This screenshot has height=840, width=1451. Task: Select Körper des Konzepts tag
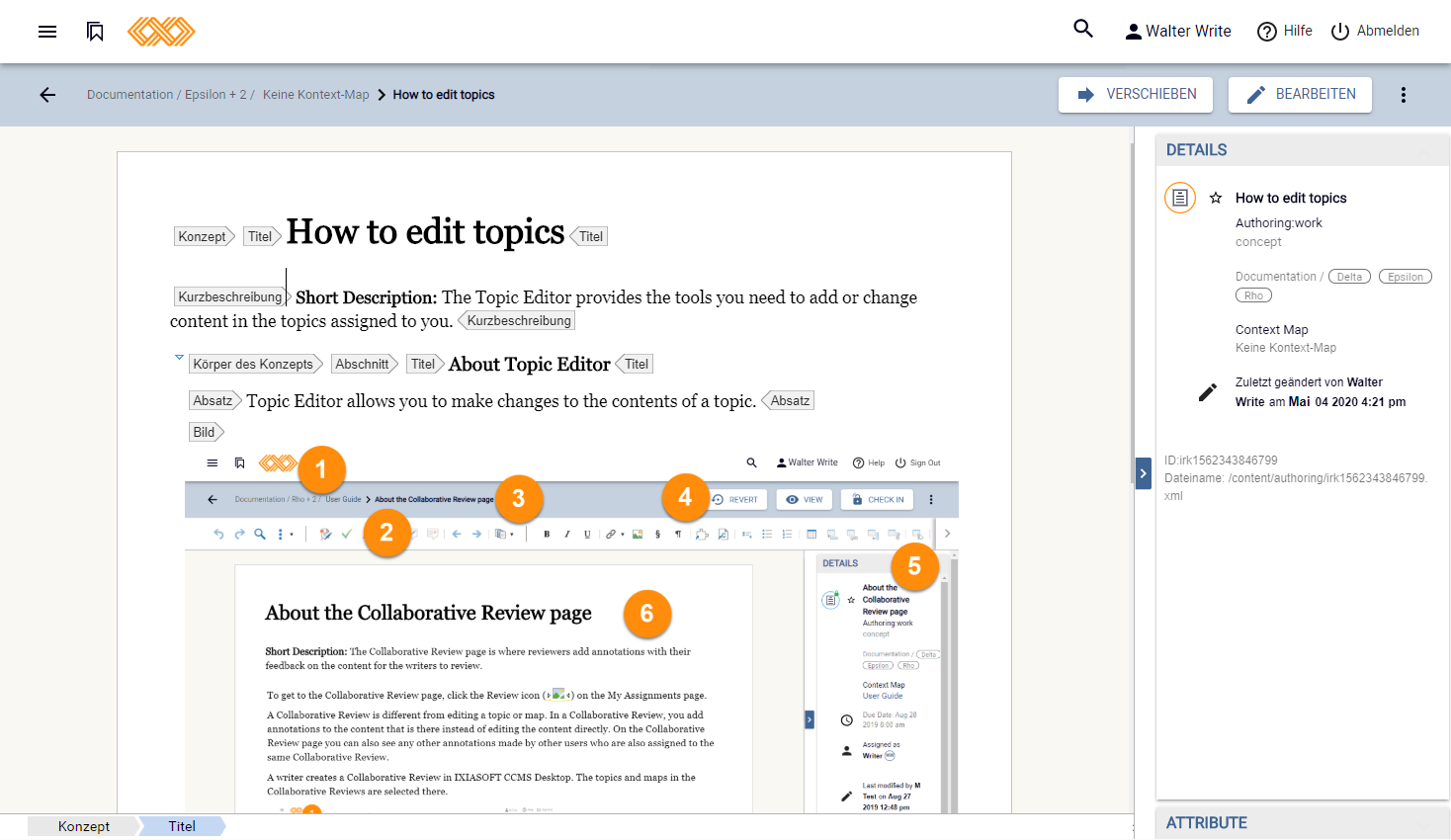(256, 364)
